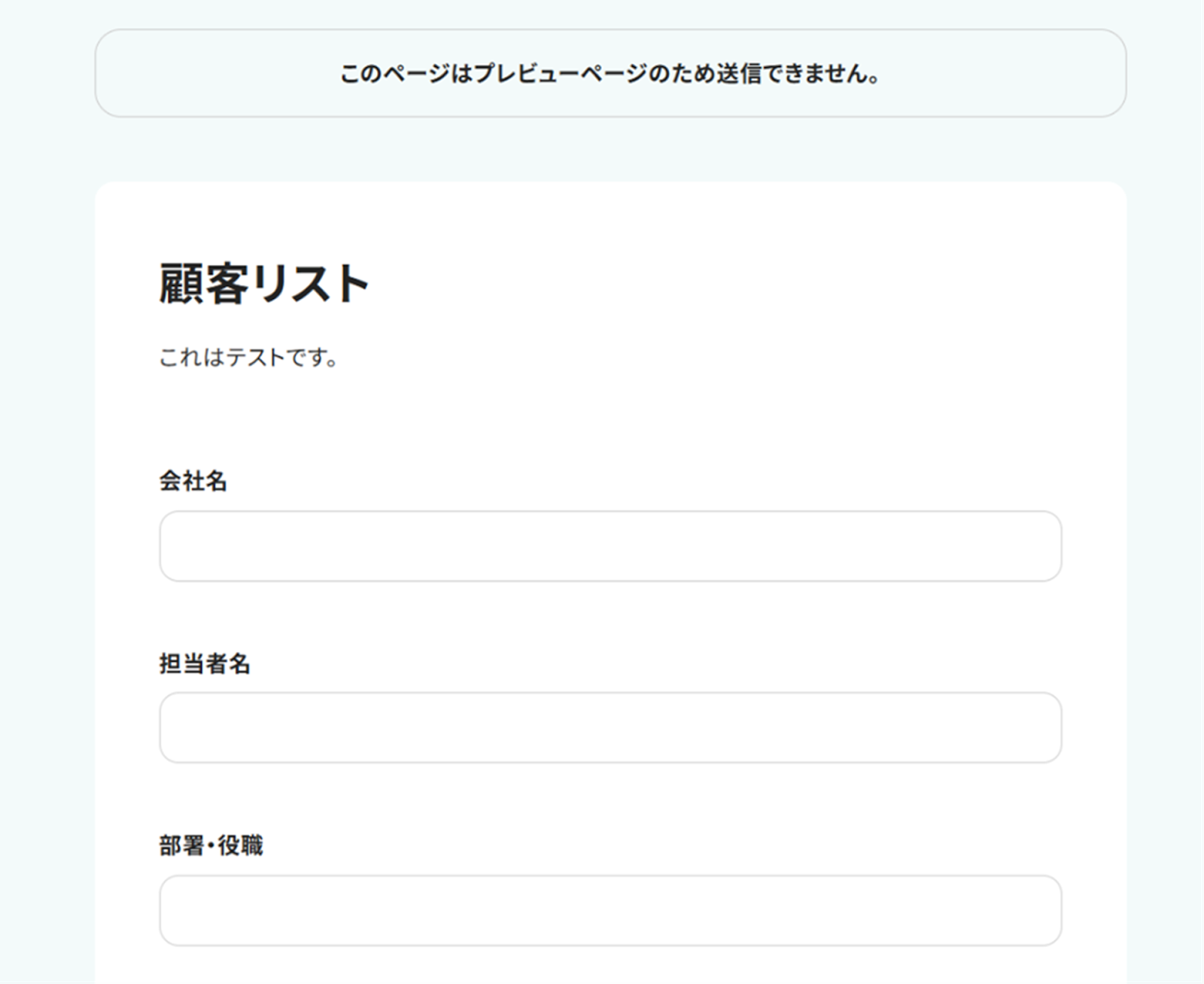Place cursor in department and title box
The image size is (1204, 984).
(x=610, y=909)
